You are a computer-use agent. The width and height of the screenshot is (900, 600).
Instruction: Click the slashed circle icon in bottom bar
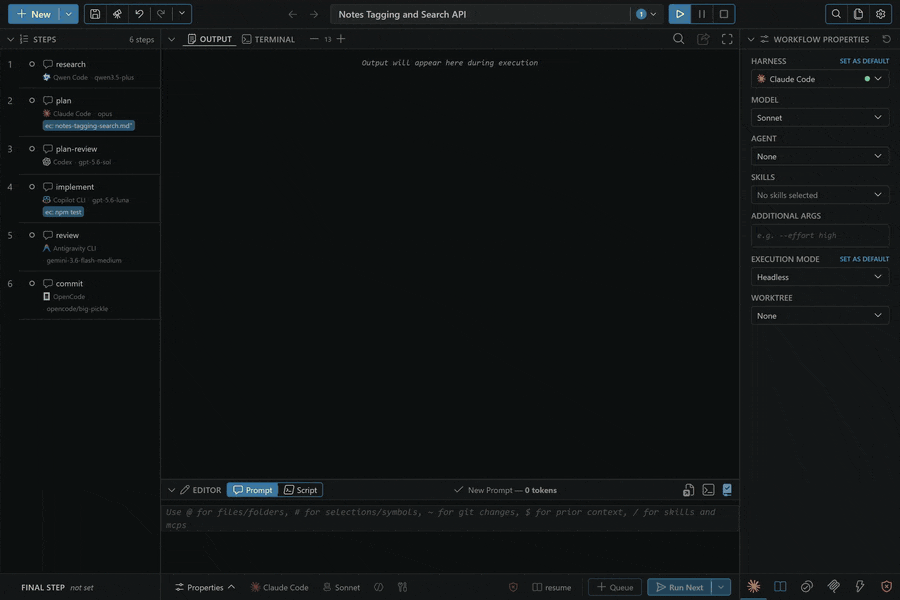point(379,587)
